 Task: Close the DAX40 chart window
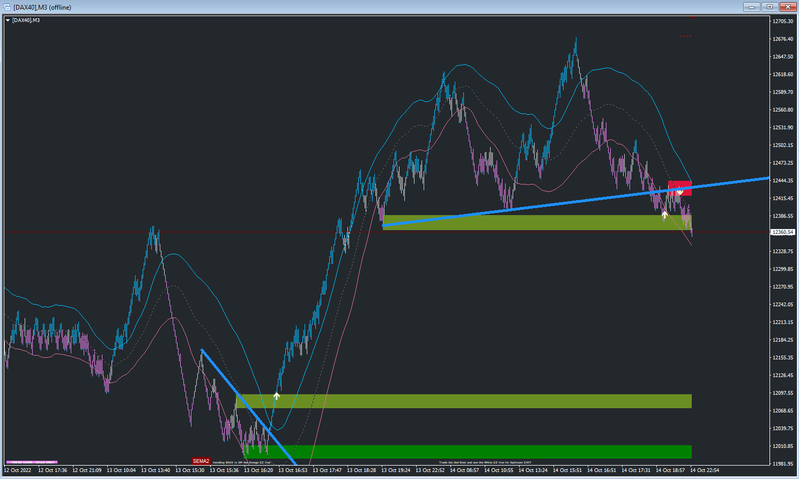coord(788,7)
